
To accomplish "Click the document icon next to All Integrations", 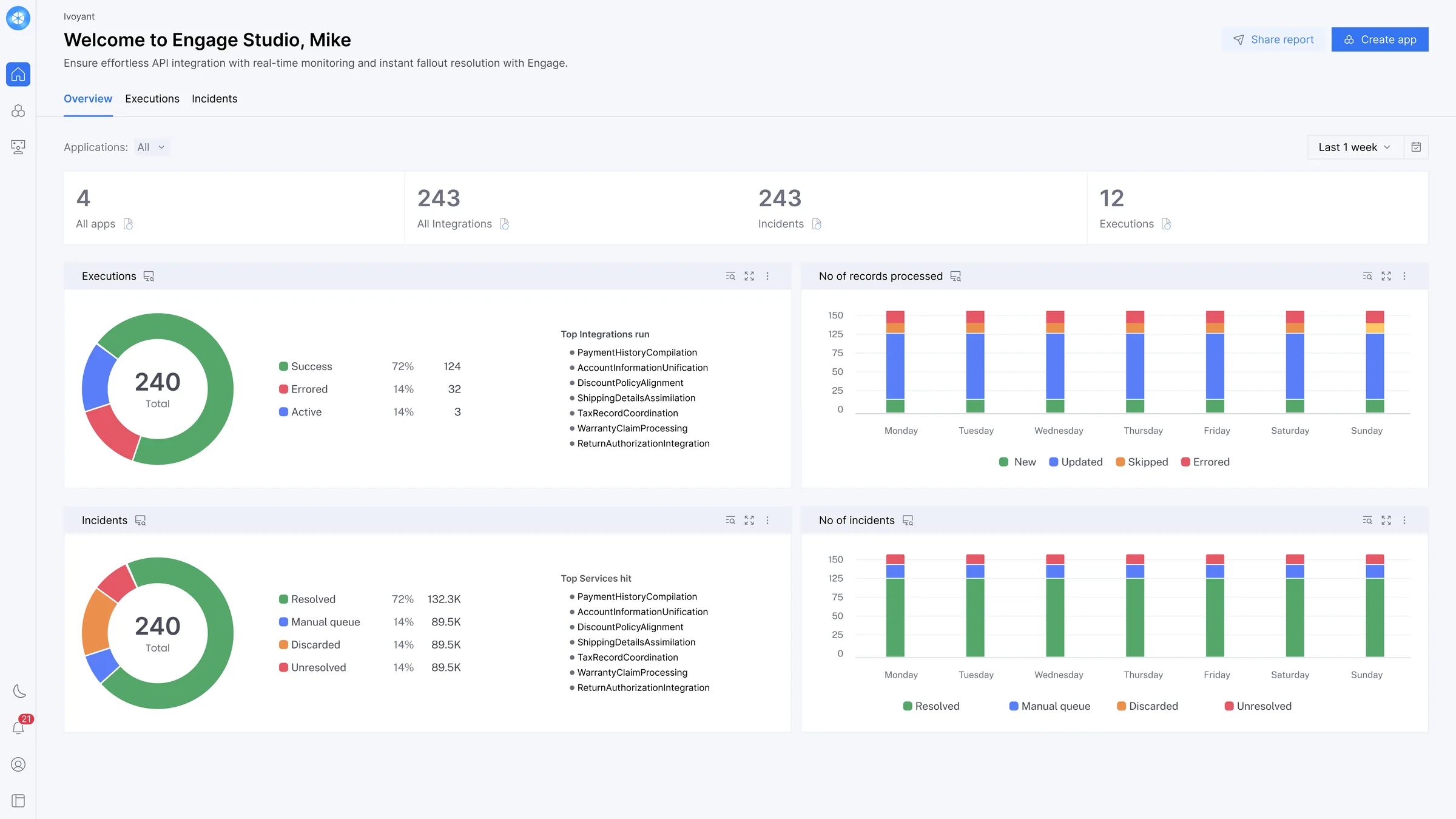I will (x=504, y=224).
